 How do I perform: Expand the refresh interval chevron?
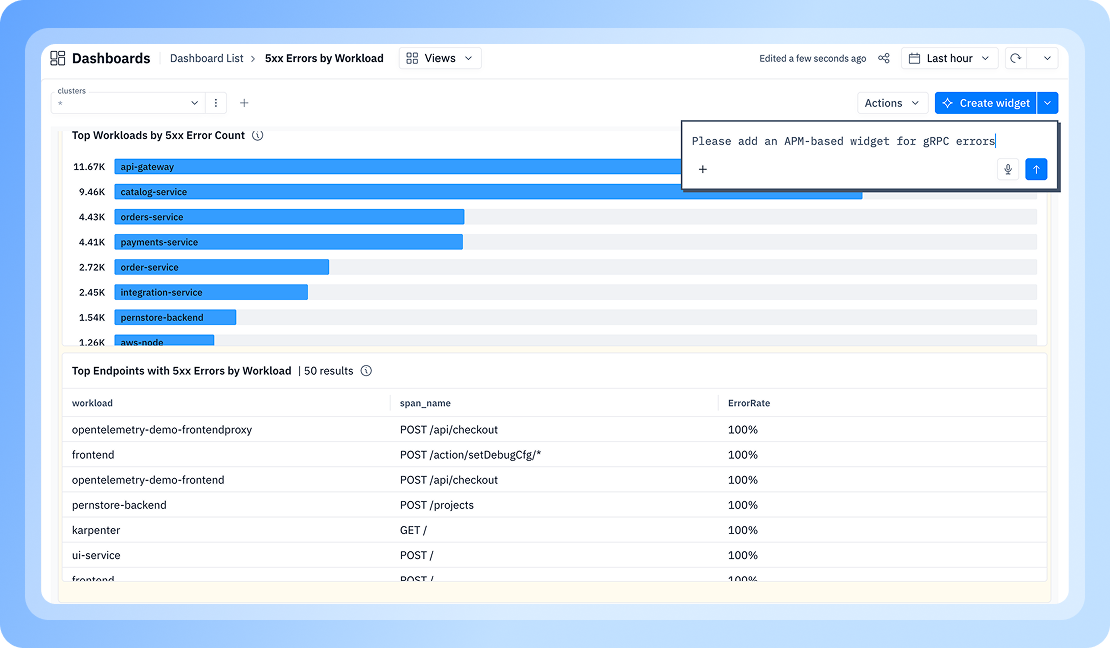click(x=1047, y=58)
